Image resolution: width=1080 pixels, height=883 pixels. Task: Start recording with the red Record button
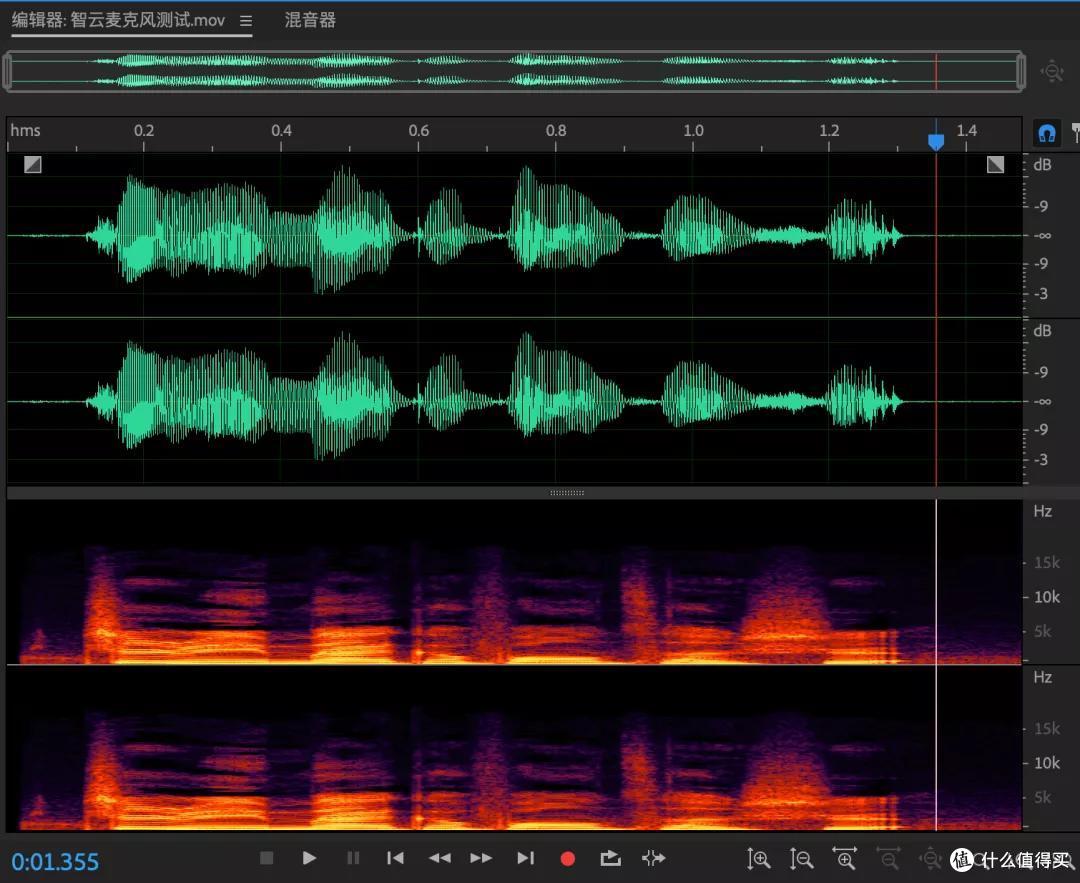click(568, 859)
